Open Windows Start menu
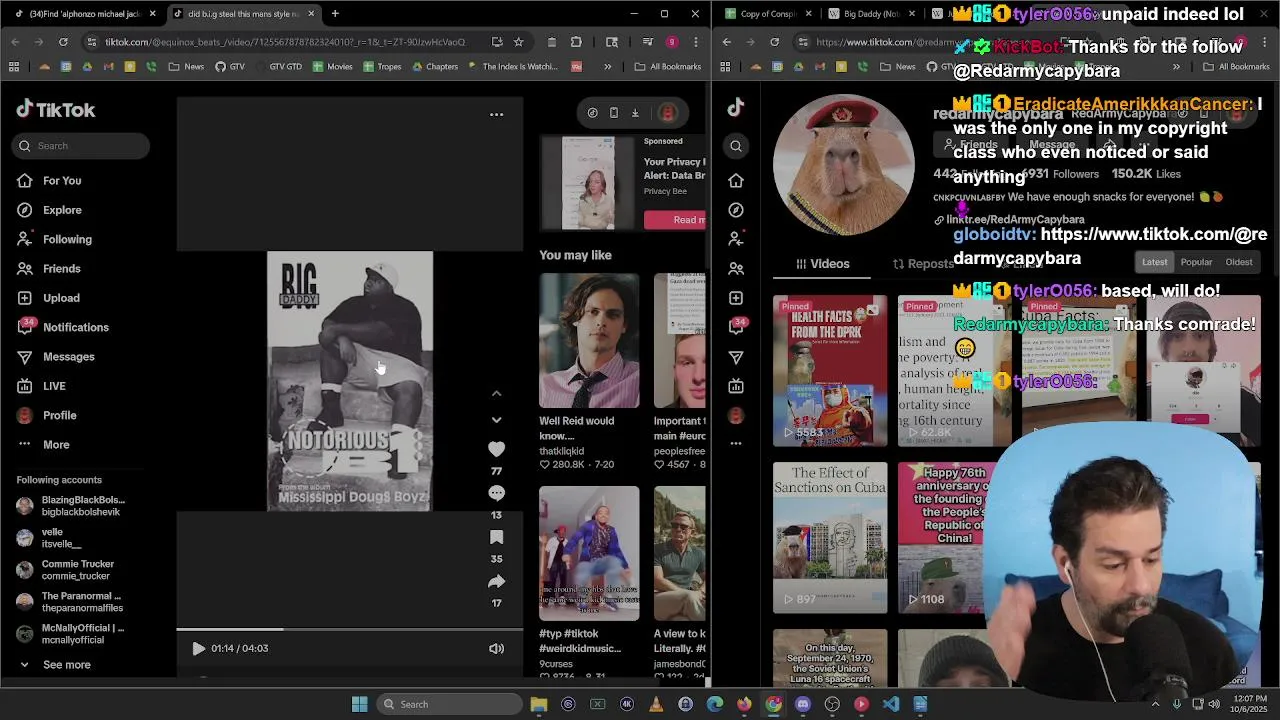Viewport: 1280px width, 720px height. tap(360, 704)
